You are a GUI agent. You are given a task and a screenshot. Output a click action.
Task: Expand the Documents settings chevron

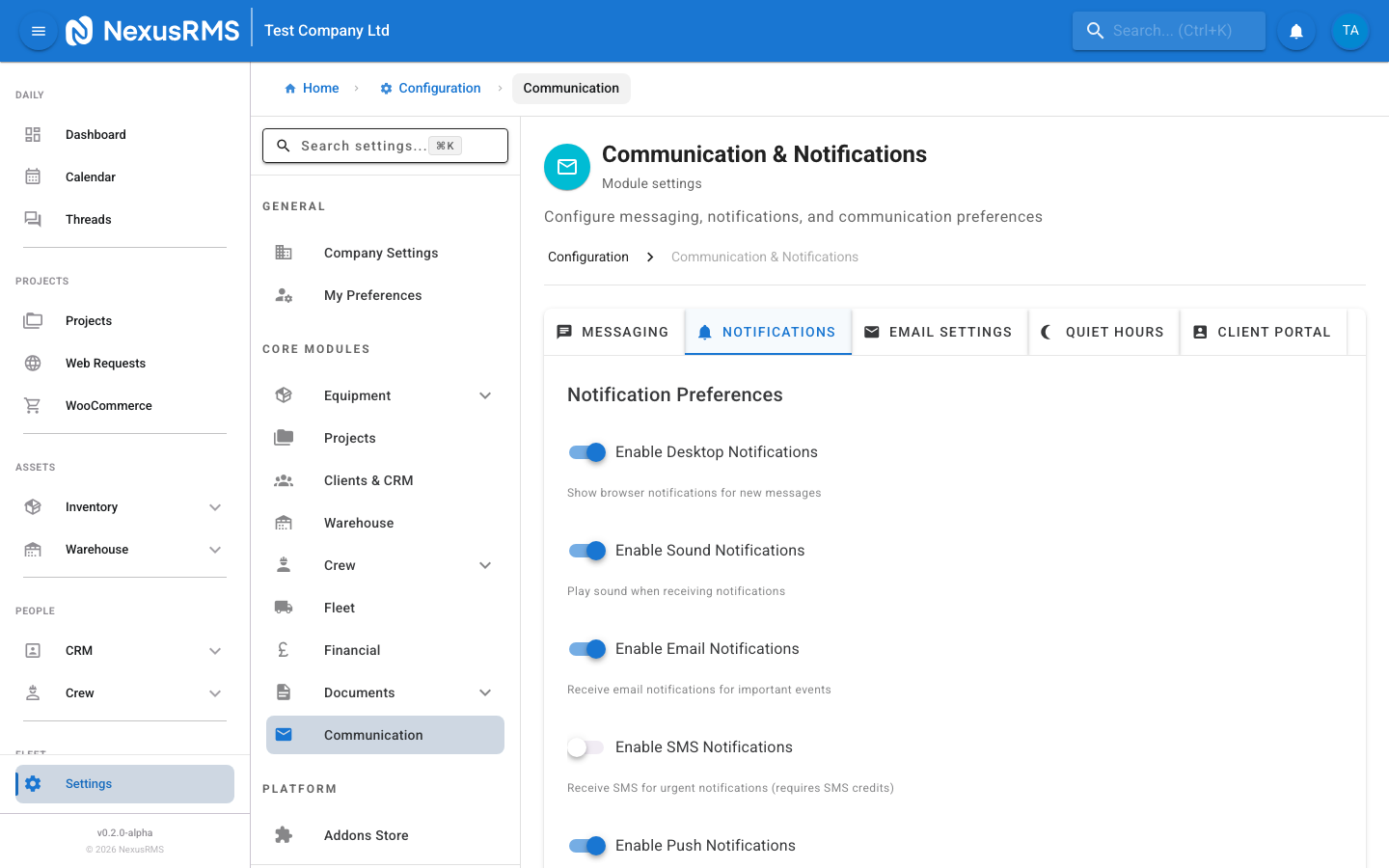click(x=485, y=692)
